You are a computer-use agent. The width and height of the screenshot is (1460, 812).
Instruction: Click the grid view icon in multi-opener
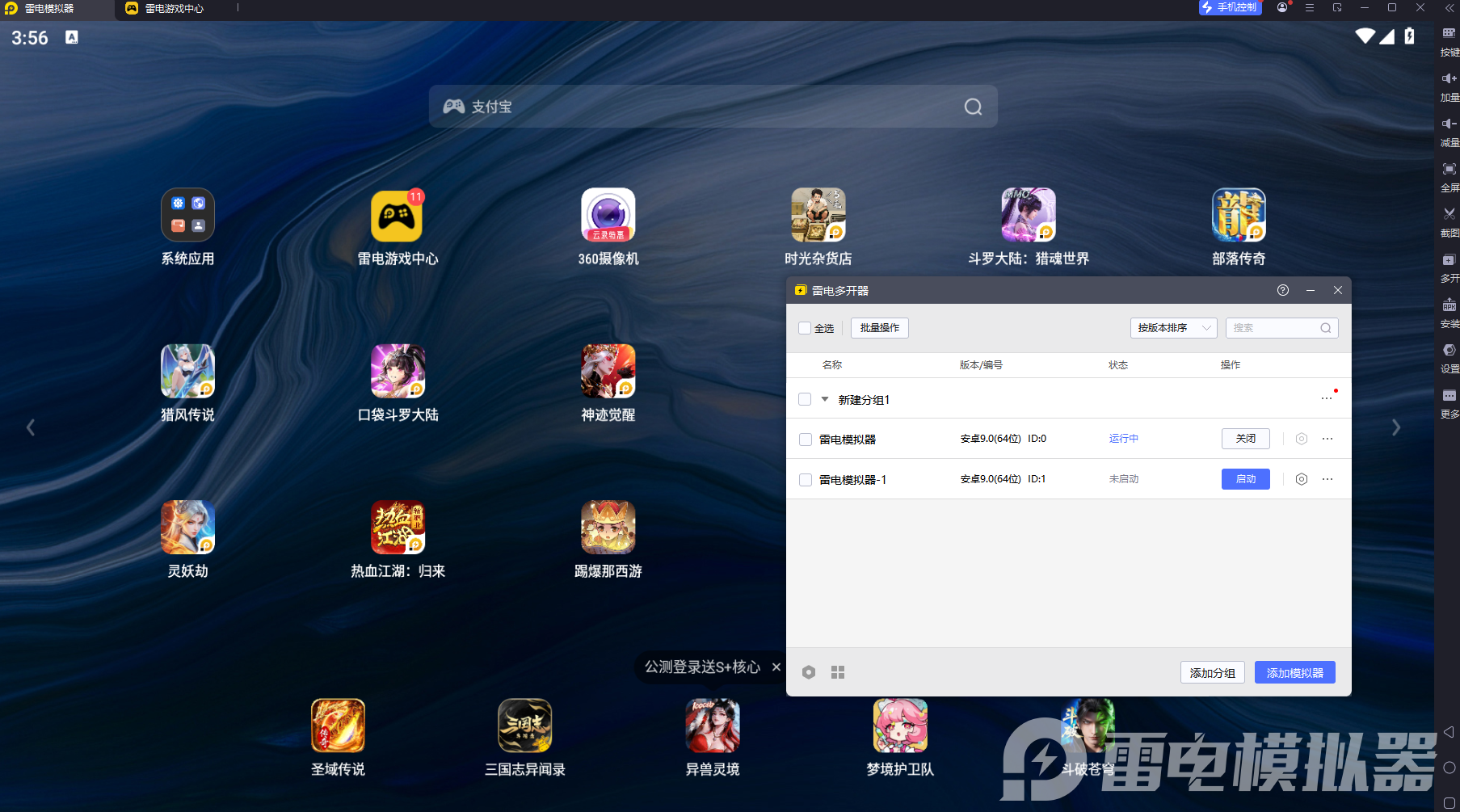[x=838, y=672]
